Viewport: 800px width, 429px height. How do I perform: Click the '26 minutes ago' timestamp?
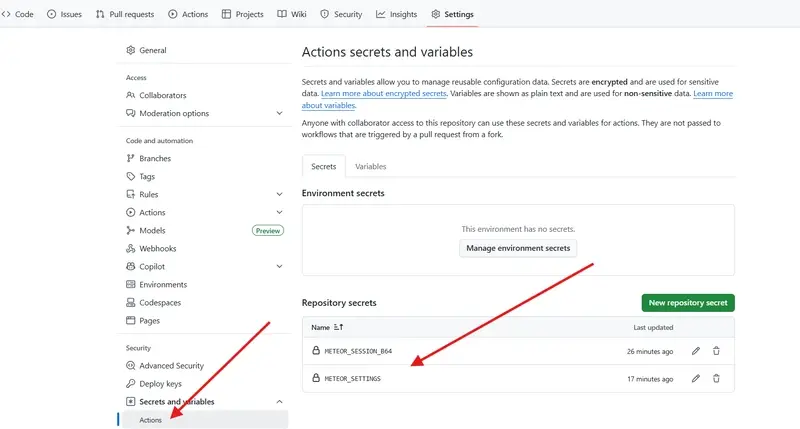[x=650, y=351]
